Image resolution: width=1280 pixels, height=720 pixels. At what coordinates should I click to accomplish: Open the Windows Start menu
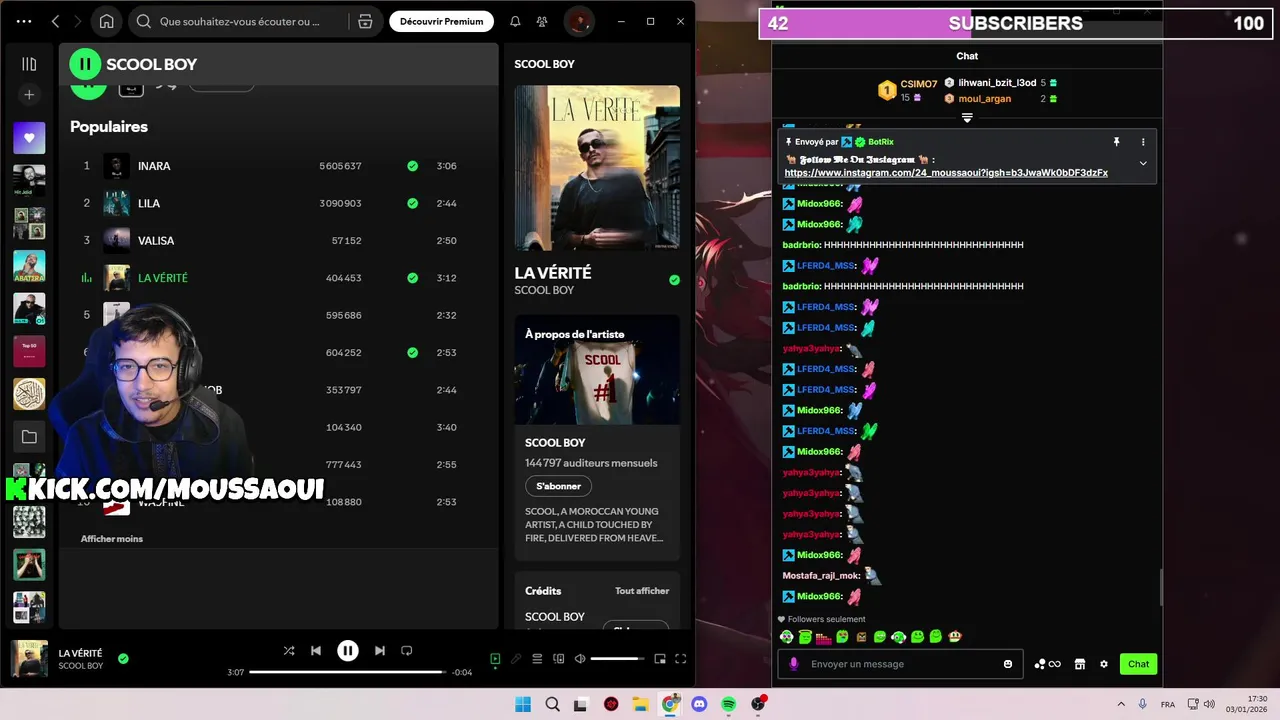[x=523, y=704]
